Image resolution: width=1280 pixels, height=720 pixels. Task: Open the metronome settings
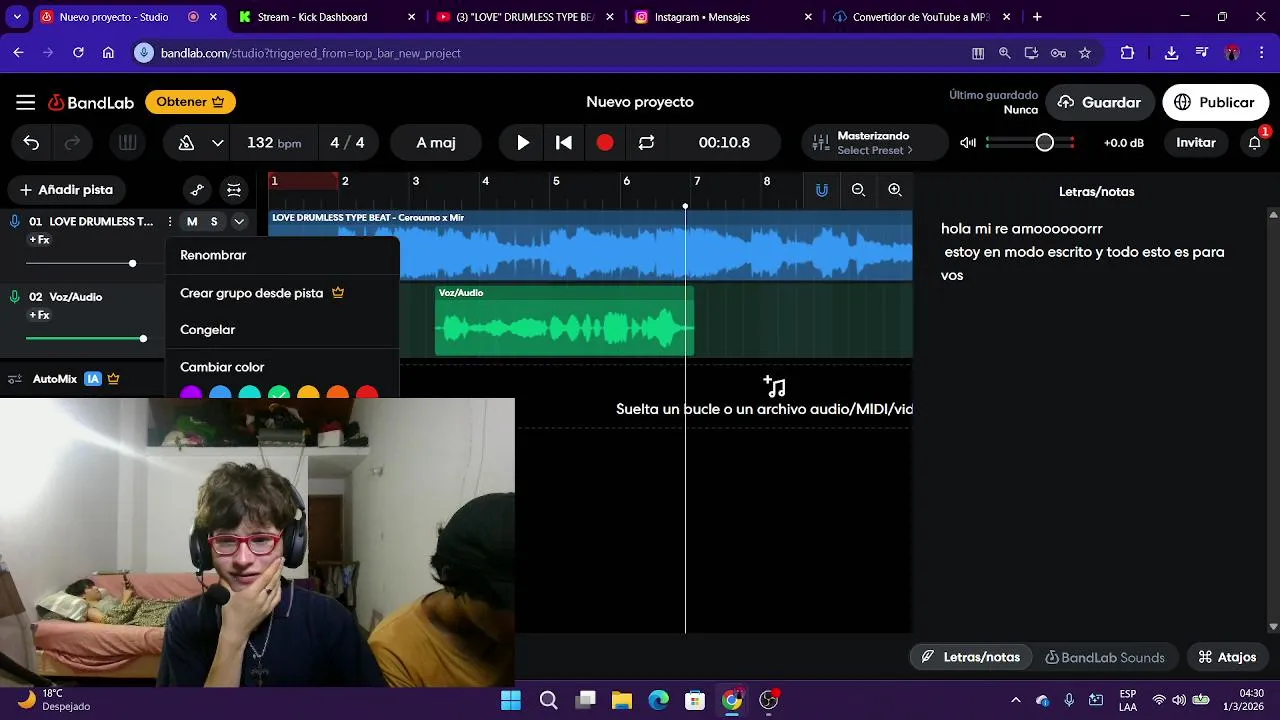pos(186,143)
